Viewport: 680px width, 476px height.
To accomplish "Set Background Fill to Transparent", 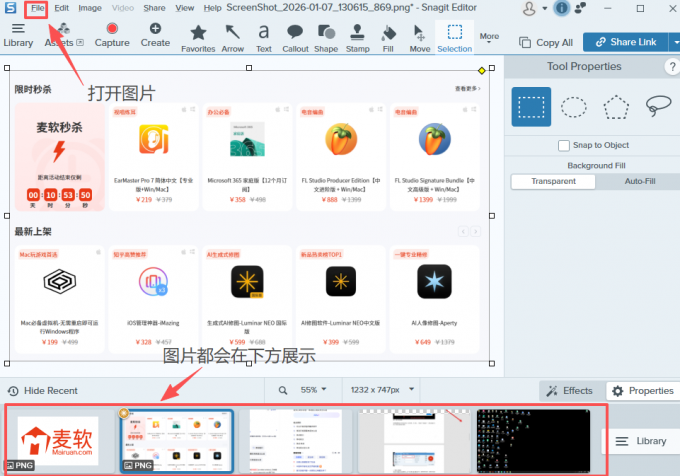I will pyautogui.click(x=553, y=181).
